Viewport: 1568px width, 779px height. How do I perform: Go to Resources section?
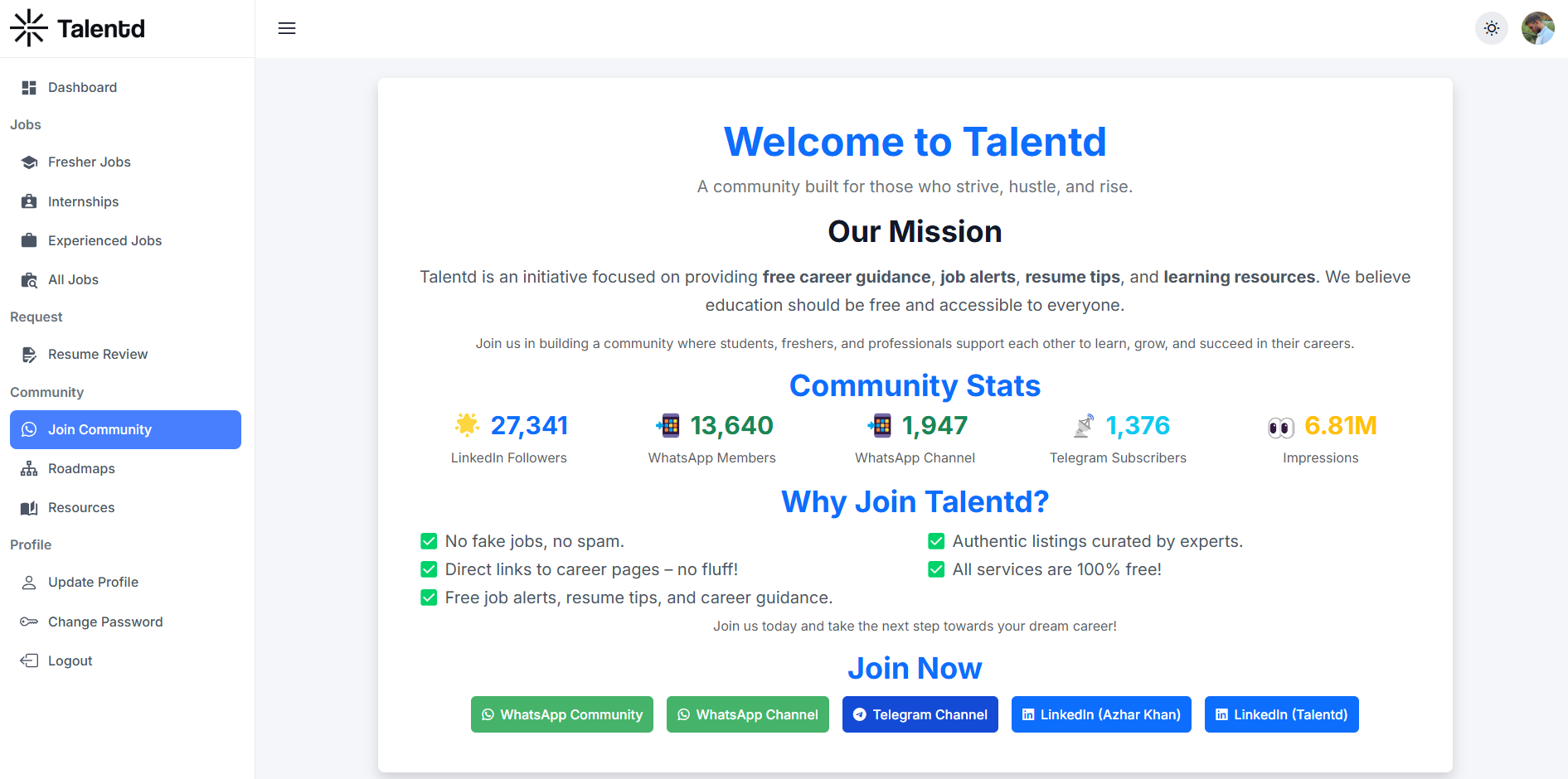[125, 508]
